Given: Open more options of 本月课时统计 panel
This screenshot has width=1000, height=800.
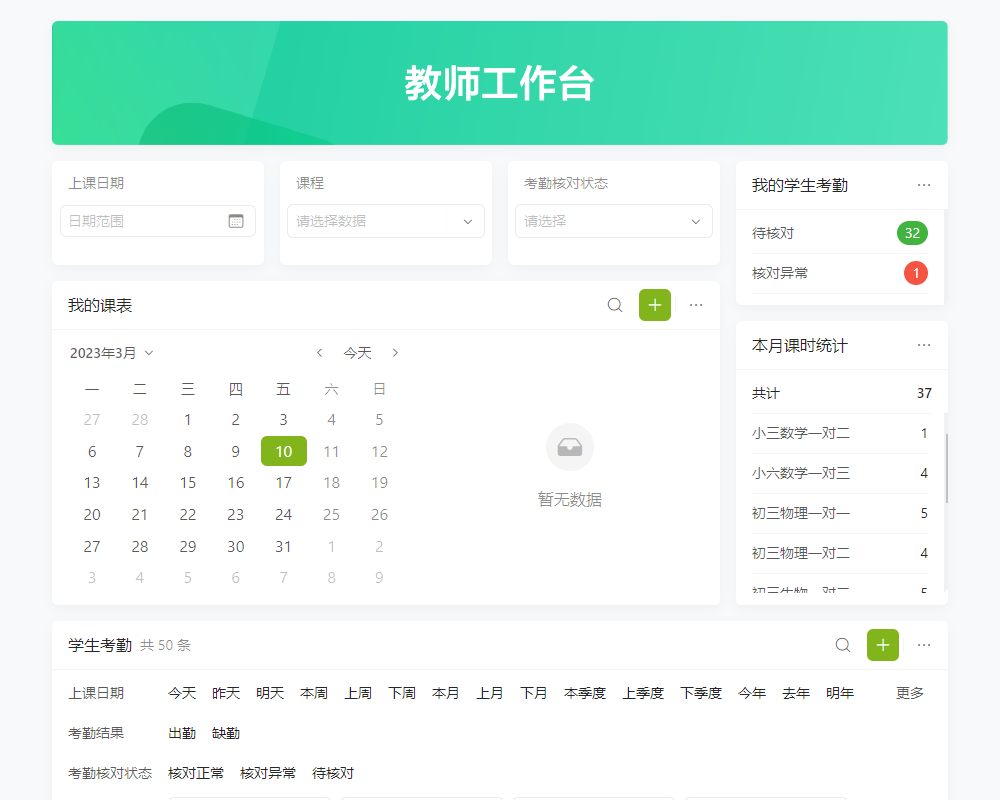Looking at the screenshot, I should pos(923,345).
